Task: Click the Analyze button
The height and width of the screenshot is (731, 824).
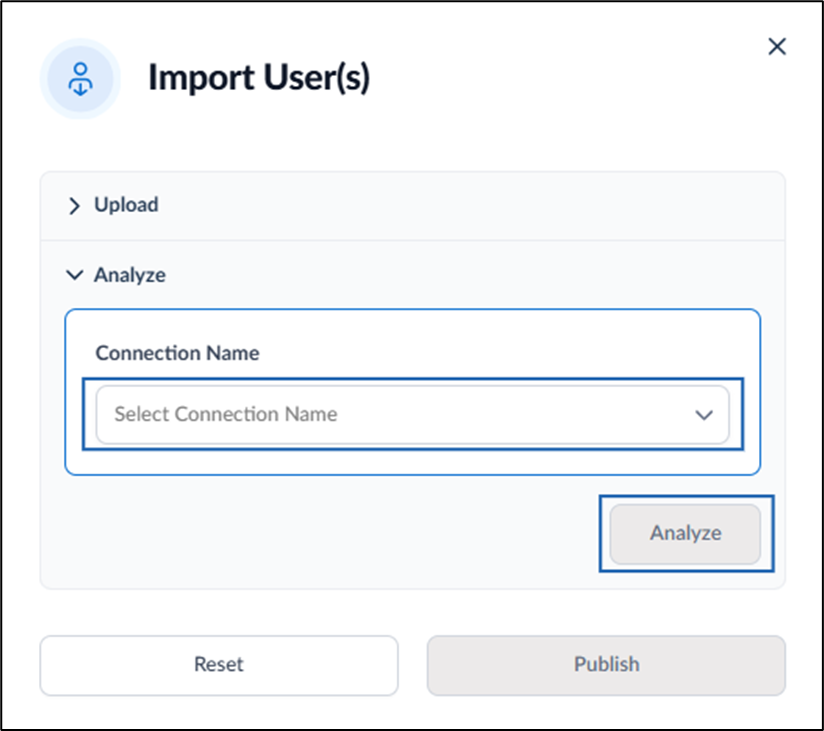Action: [x=685, y=533]
